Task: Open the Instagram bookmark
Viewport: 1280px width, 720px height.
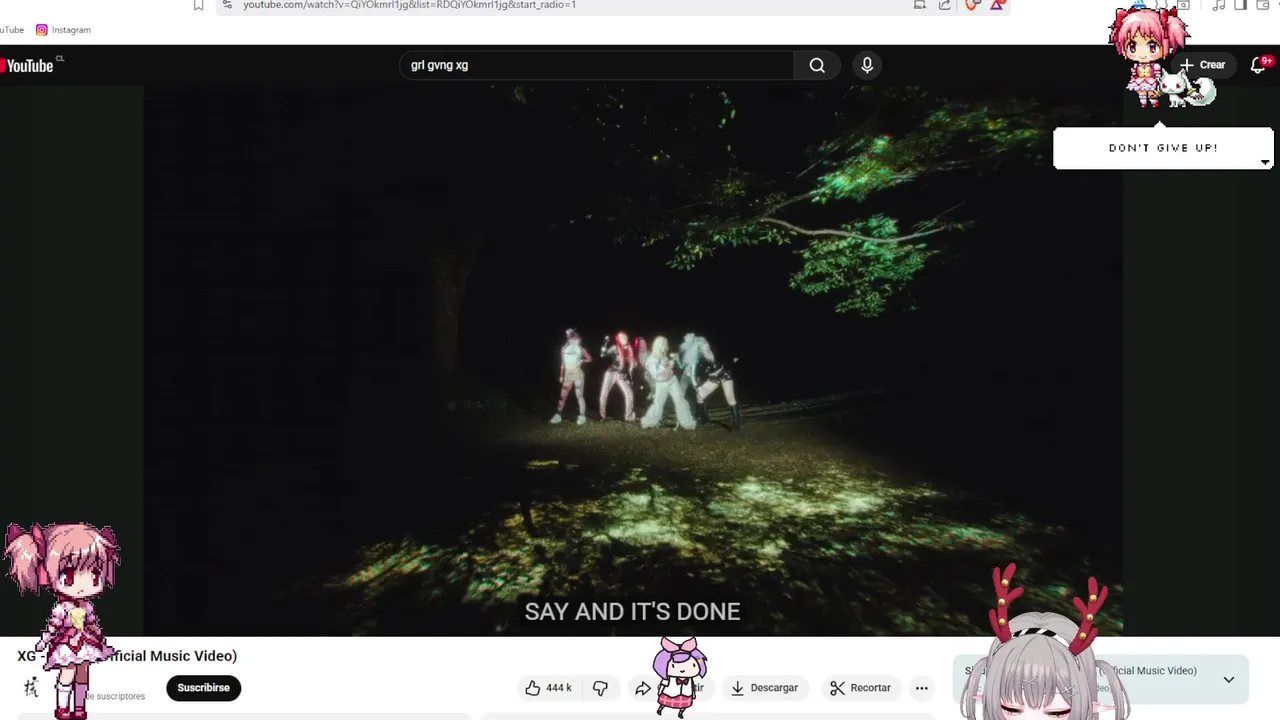Action: click(x=63, y=30)
